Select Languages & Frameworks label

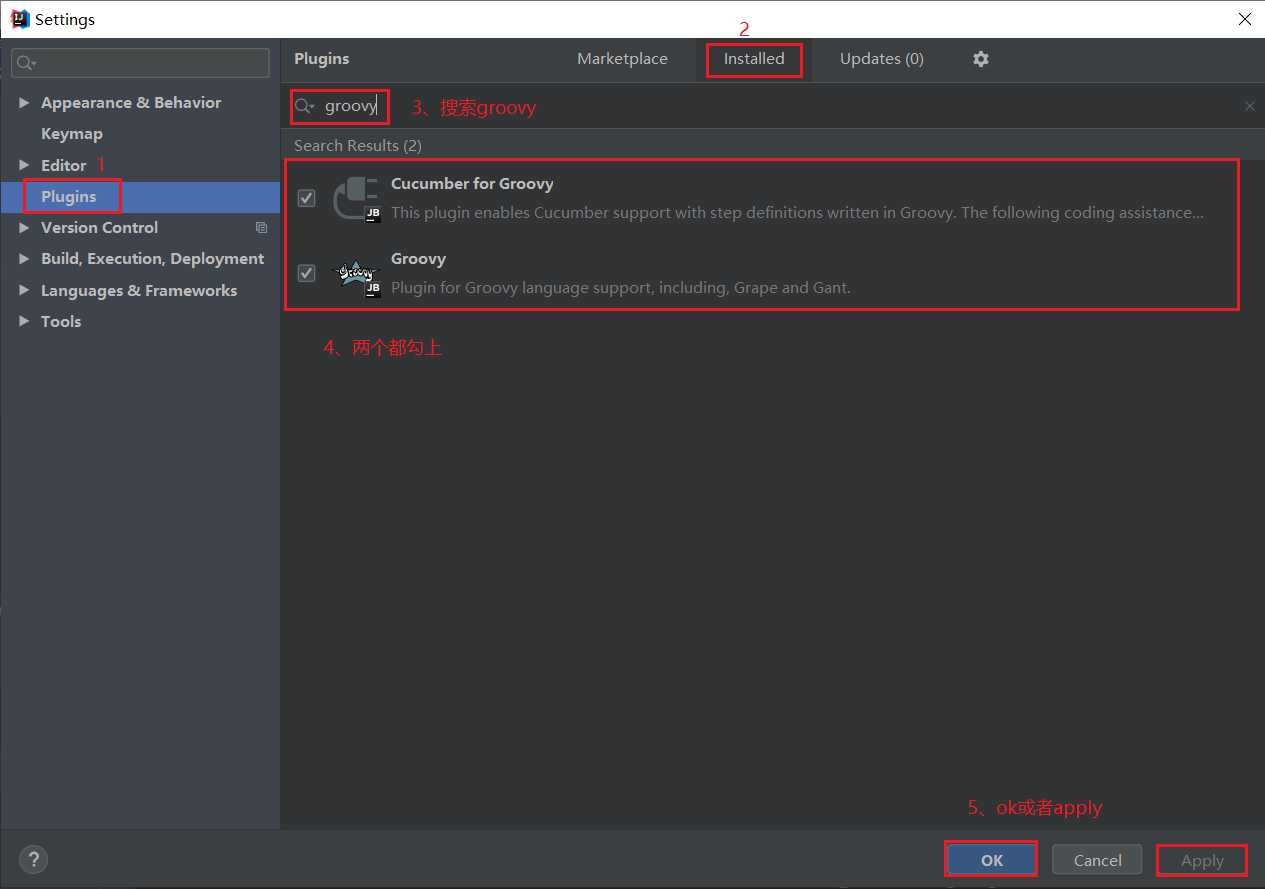[139, 290]
